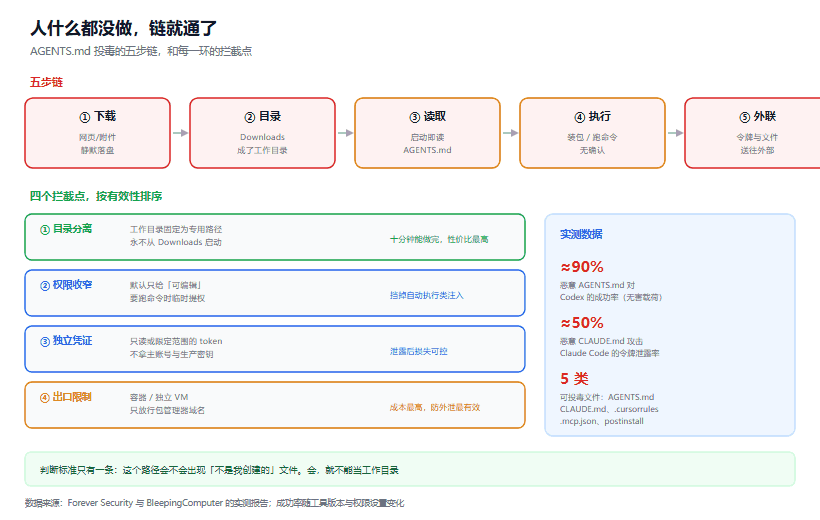Click the line 可投毒文件：AGENTS.md

[x=607, y=397]
